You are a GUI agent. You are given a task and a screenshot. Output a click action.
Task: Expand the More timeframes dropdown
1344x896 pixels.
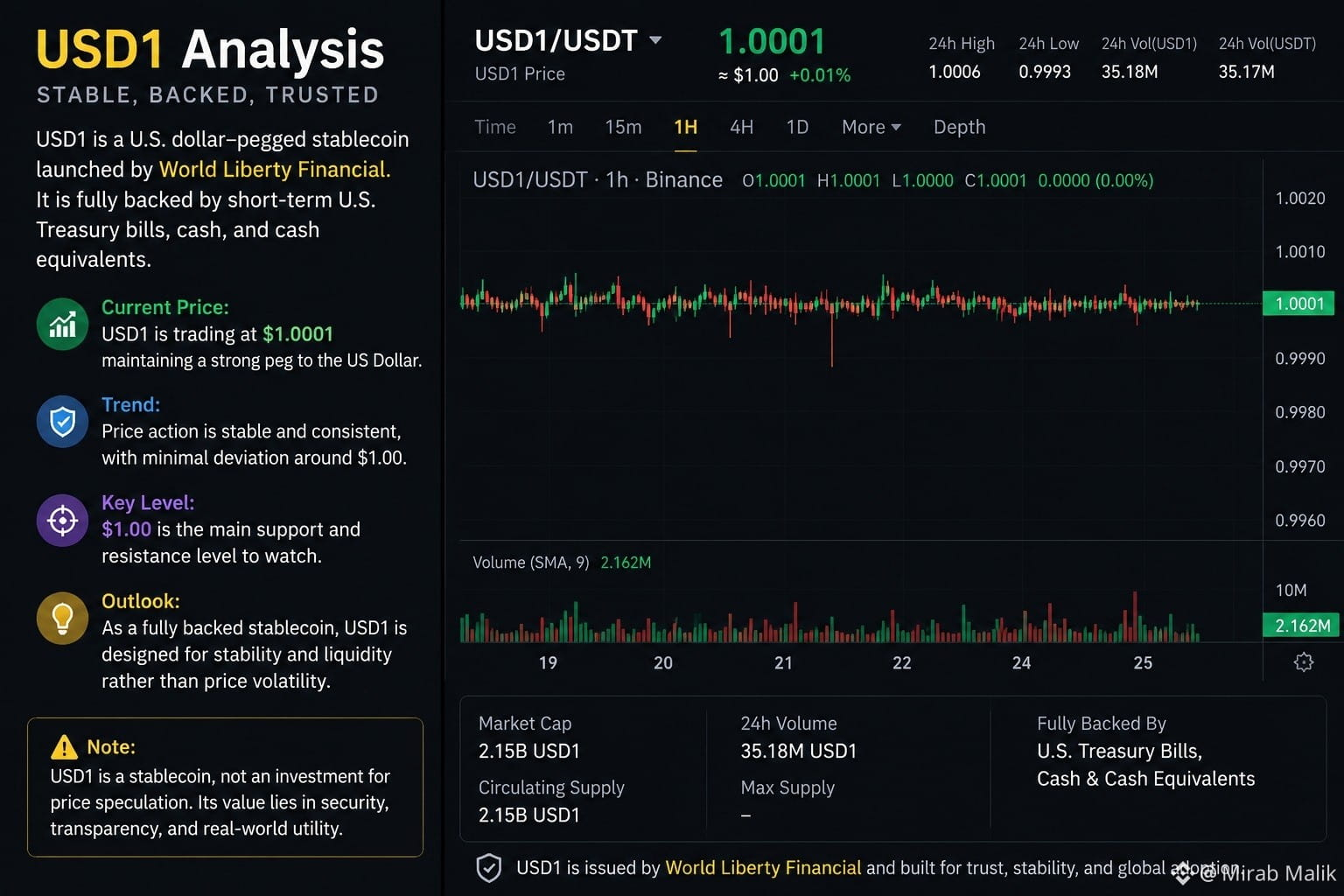pyautogui.click(x=871, y=127)
